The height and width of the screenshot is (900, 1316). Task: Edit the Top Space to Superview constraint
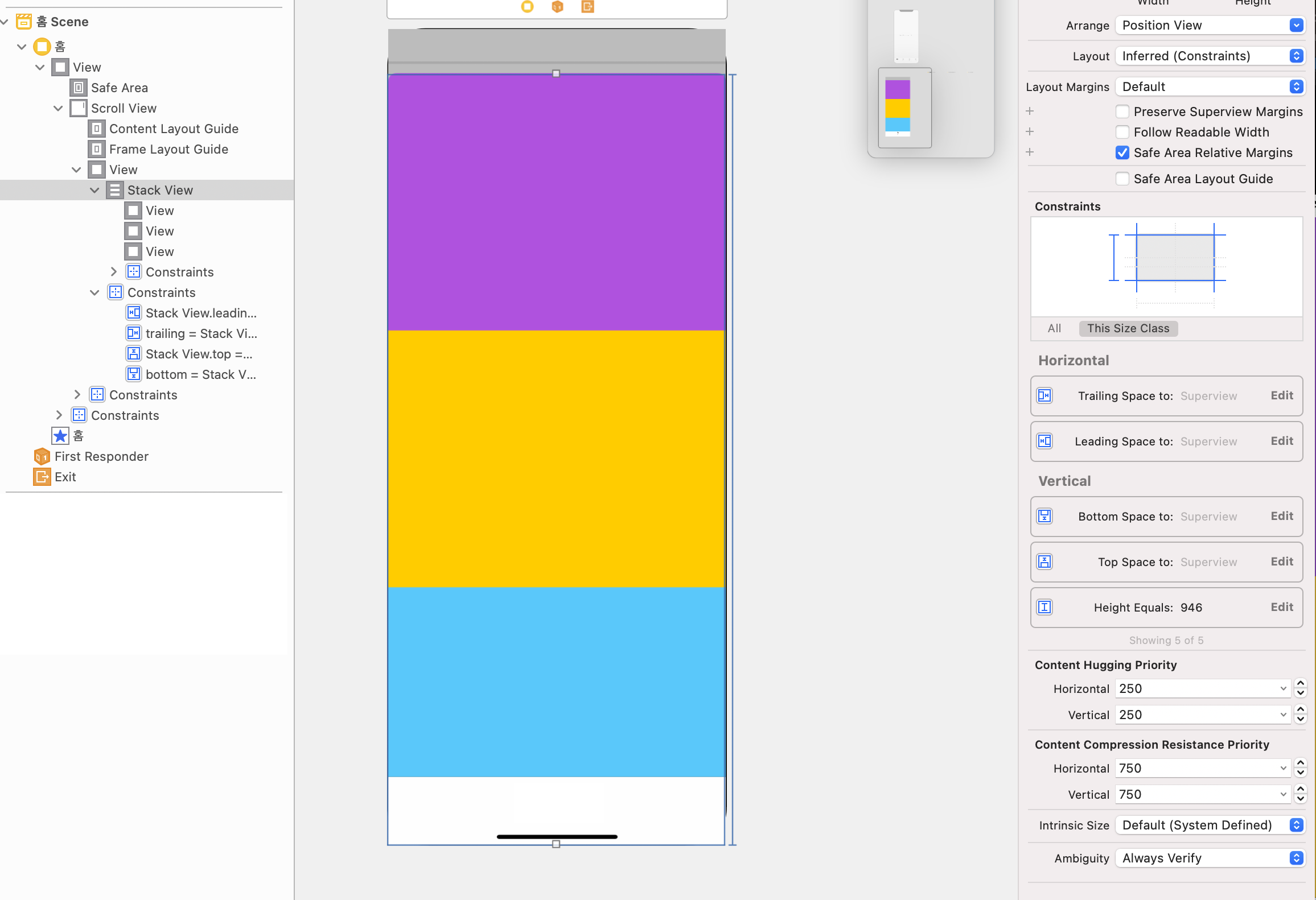tap(1282, 562)
